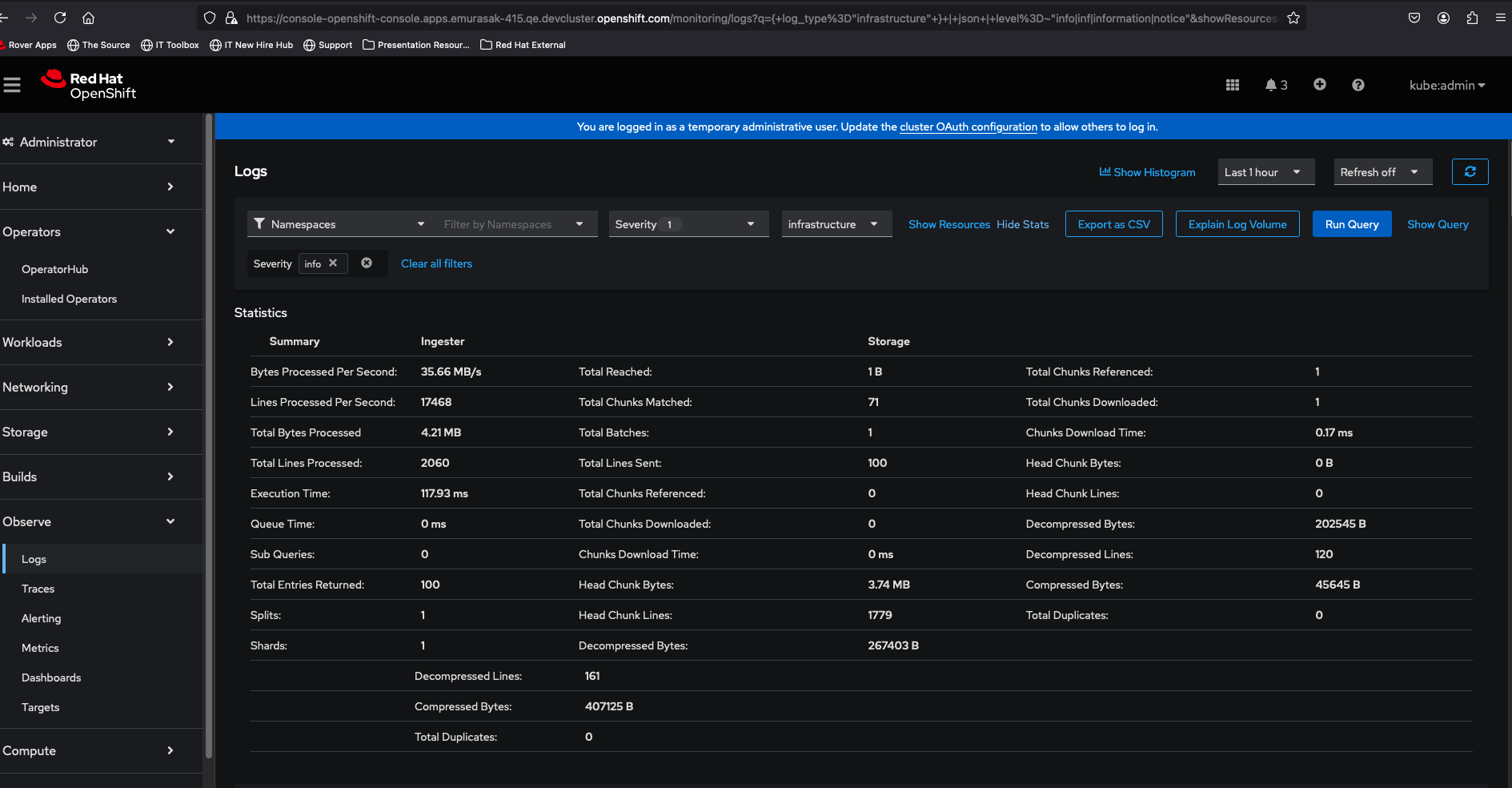Click the refresh logs icon button
This screenshot has height=788, width=1512.
(x=1470, y=172)
